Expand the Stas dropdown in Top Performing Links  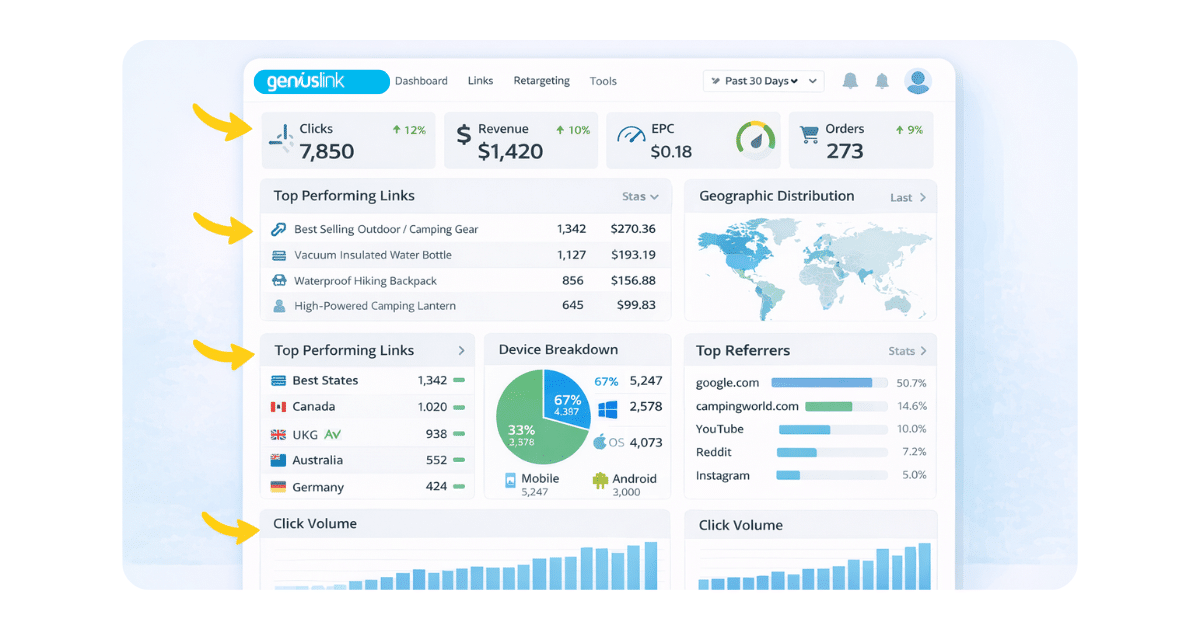click(x=640, y=197)
